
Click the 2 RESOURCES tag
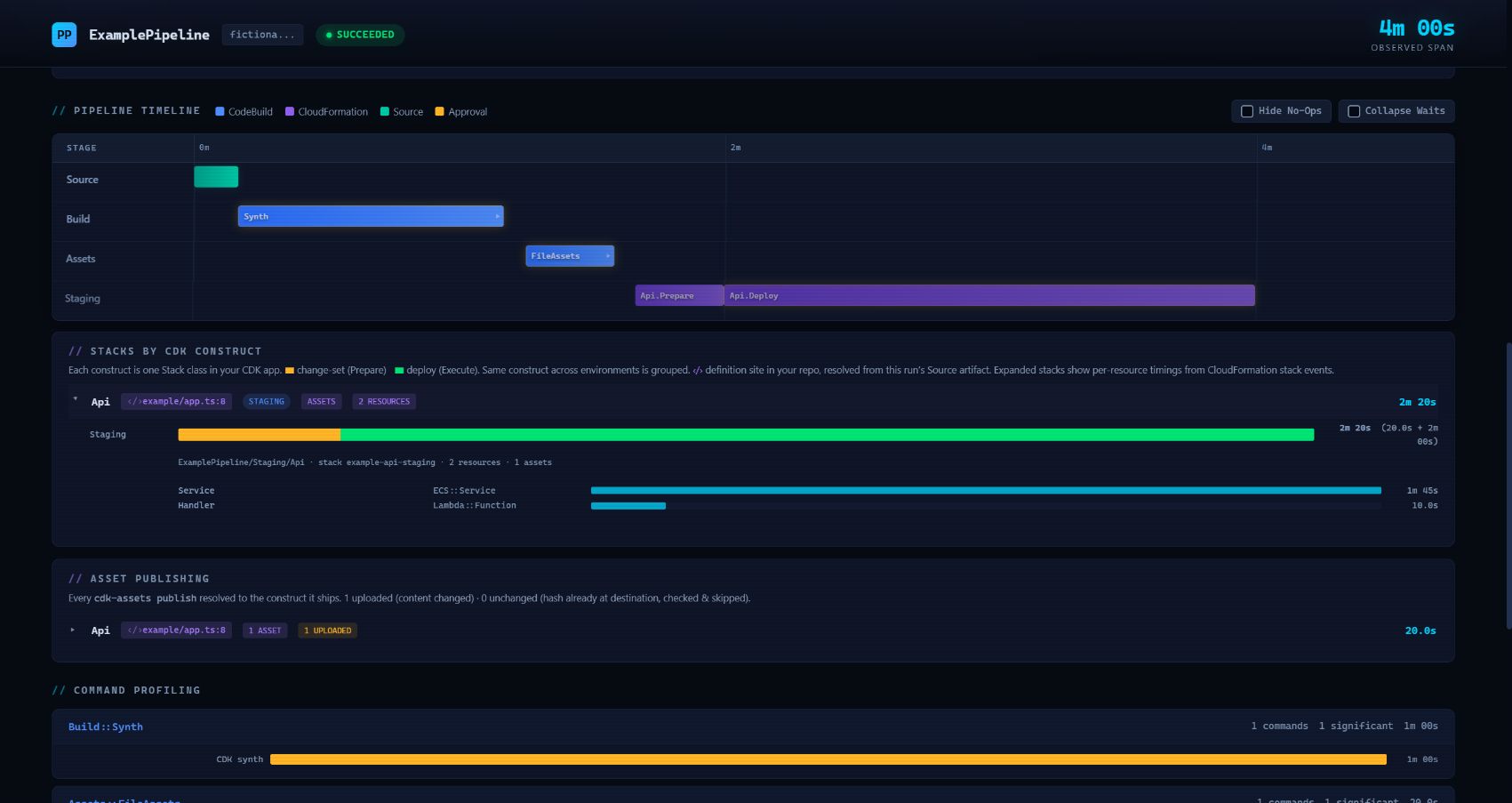[x=384, y=401]
